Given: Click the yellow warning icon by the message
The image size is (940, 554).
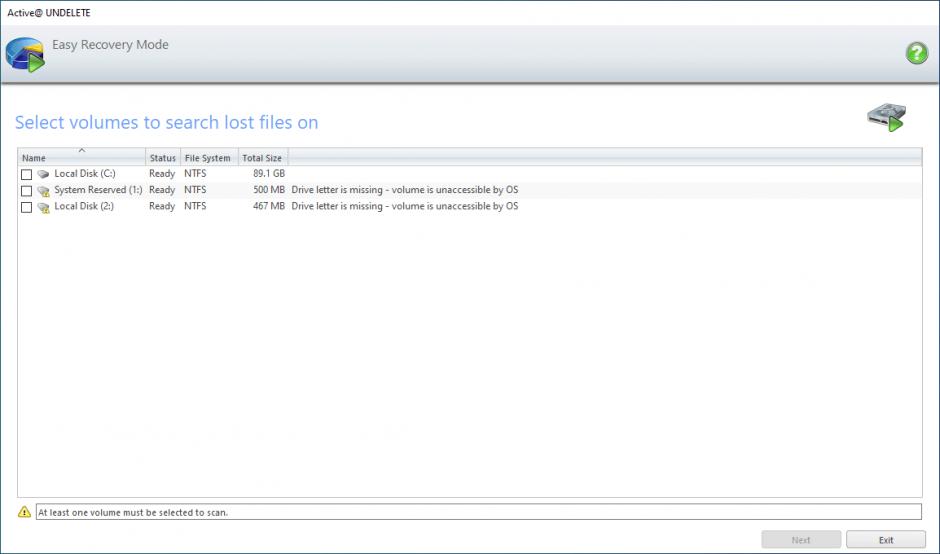Looking at the screenshot, I should pyautogui.click(x=24, y=512).
